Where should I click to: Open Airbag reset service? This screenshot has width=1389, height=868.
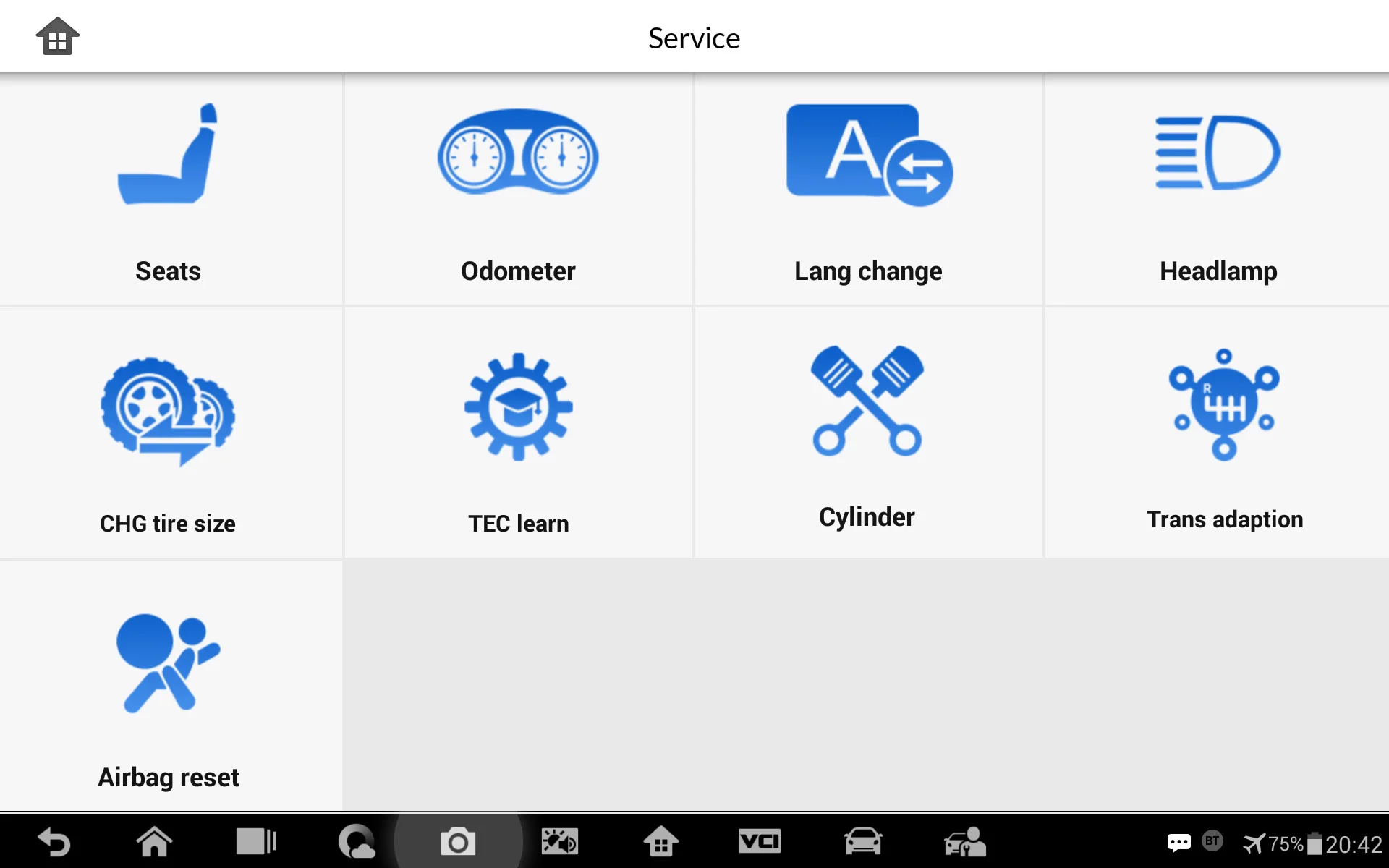coord(168,689)
